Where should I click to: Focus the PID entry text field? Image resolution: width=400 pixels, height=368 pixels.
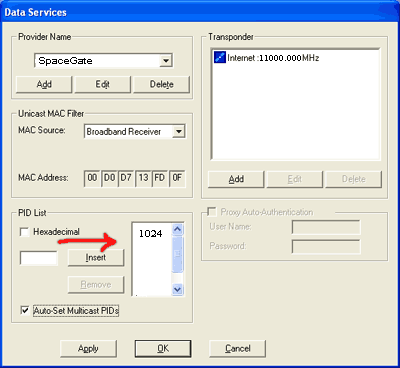point(39,258)
